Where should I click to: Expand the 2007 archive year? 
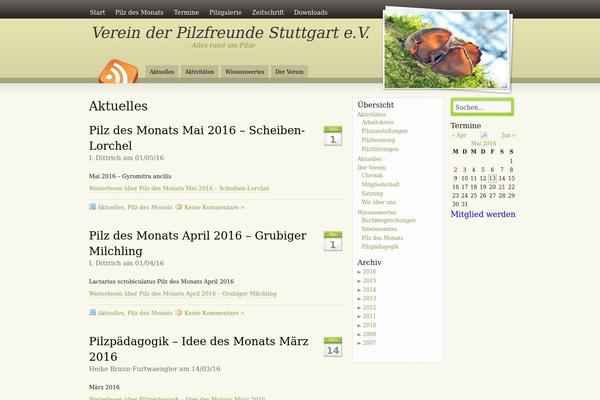(x=359, y=343)
